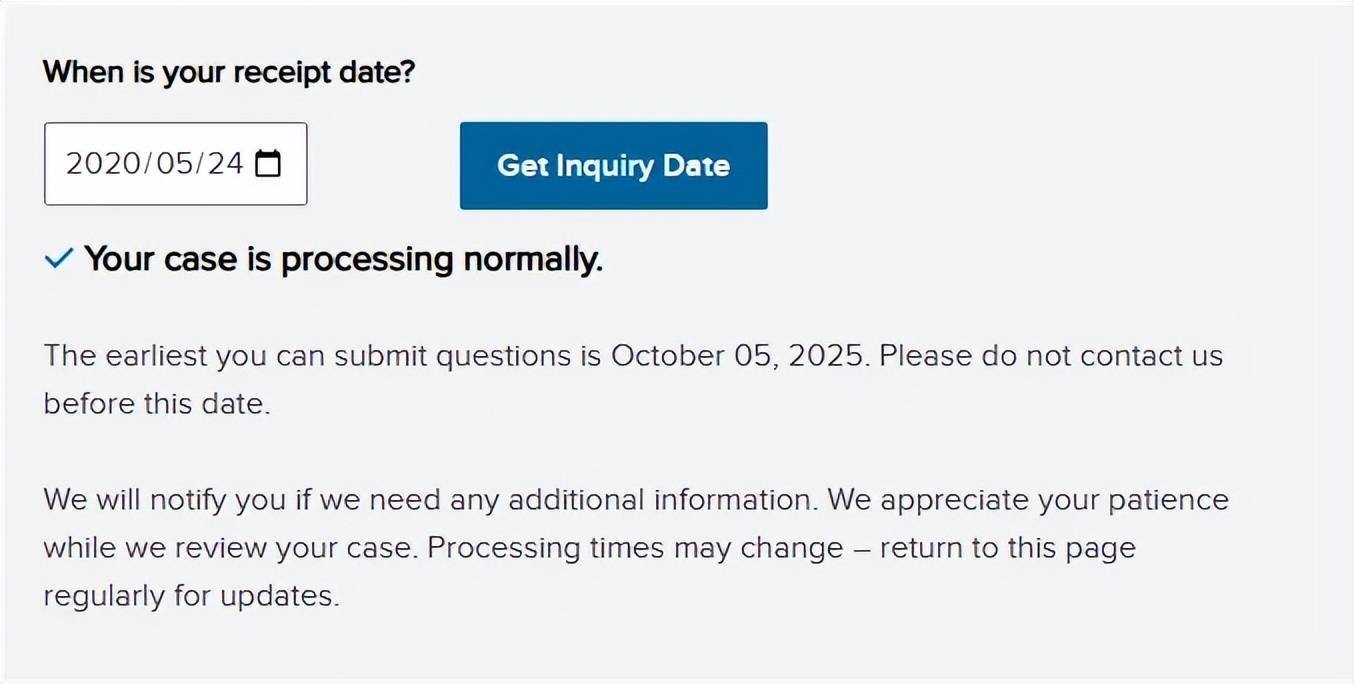Click the blue checkmark status icon
Viewport: 1354px width, 684px height.
(59, 260)
